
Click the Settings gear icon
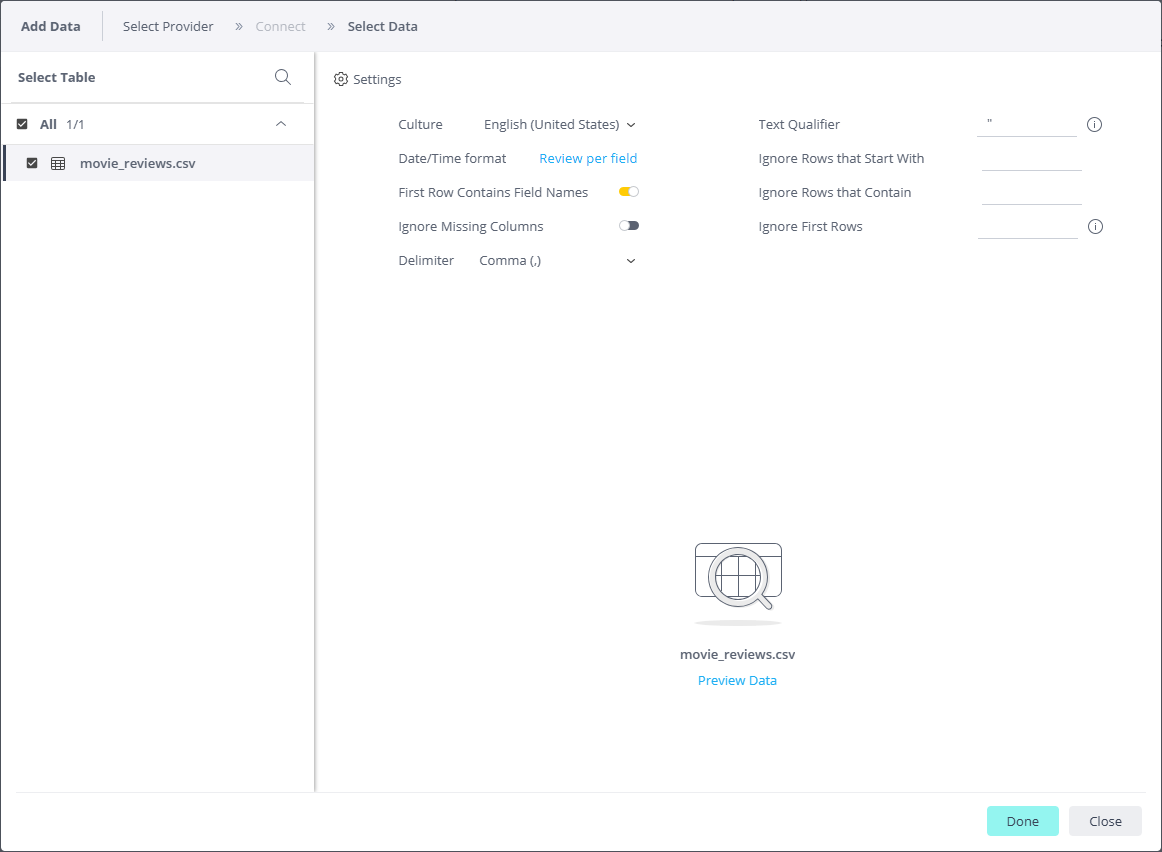[x=341, y=79]
